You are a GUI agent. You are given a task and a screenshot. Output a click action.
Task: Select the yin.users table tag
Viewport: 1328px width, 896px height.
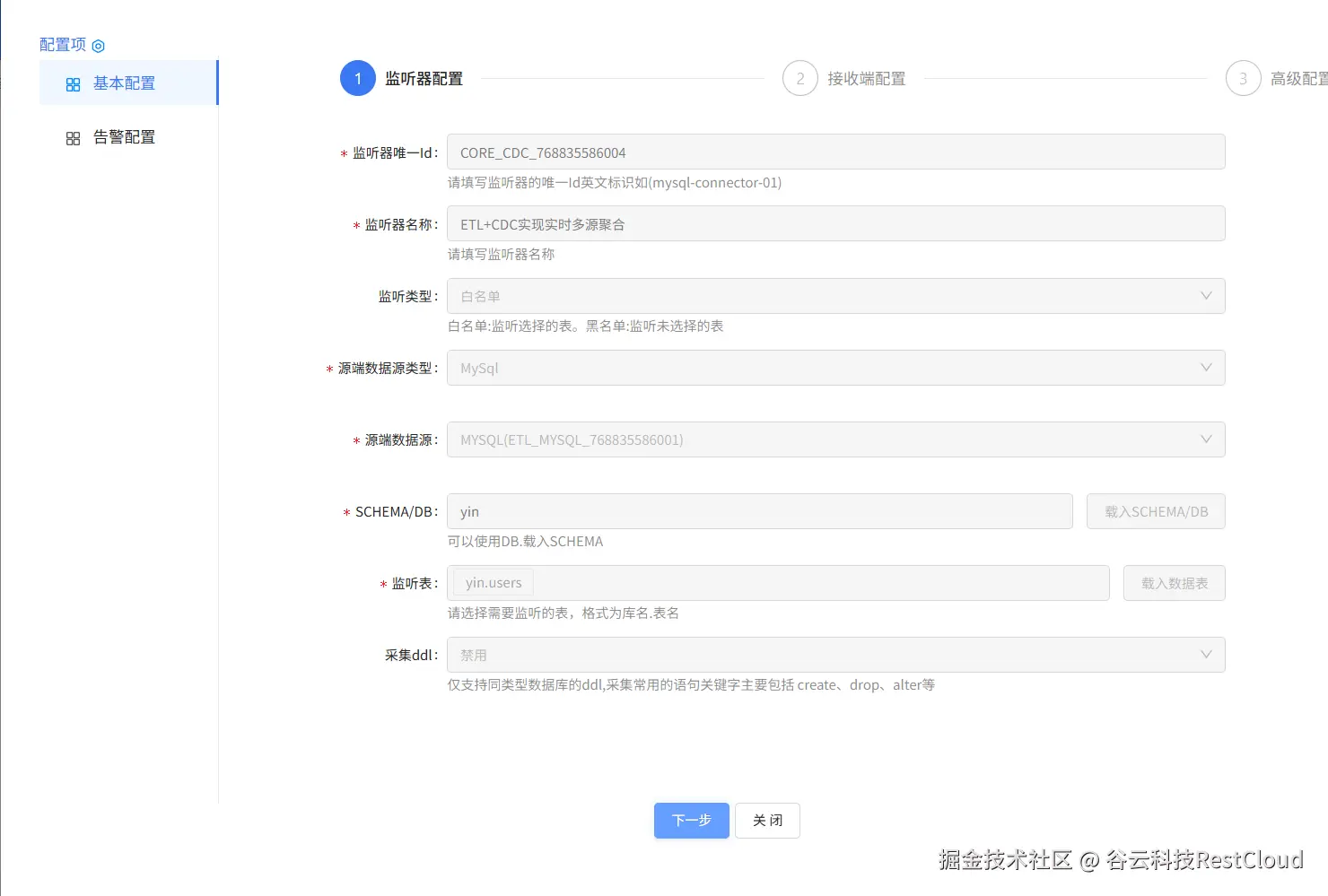pos(492,582)
